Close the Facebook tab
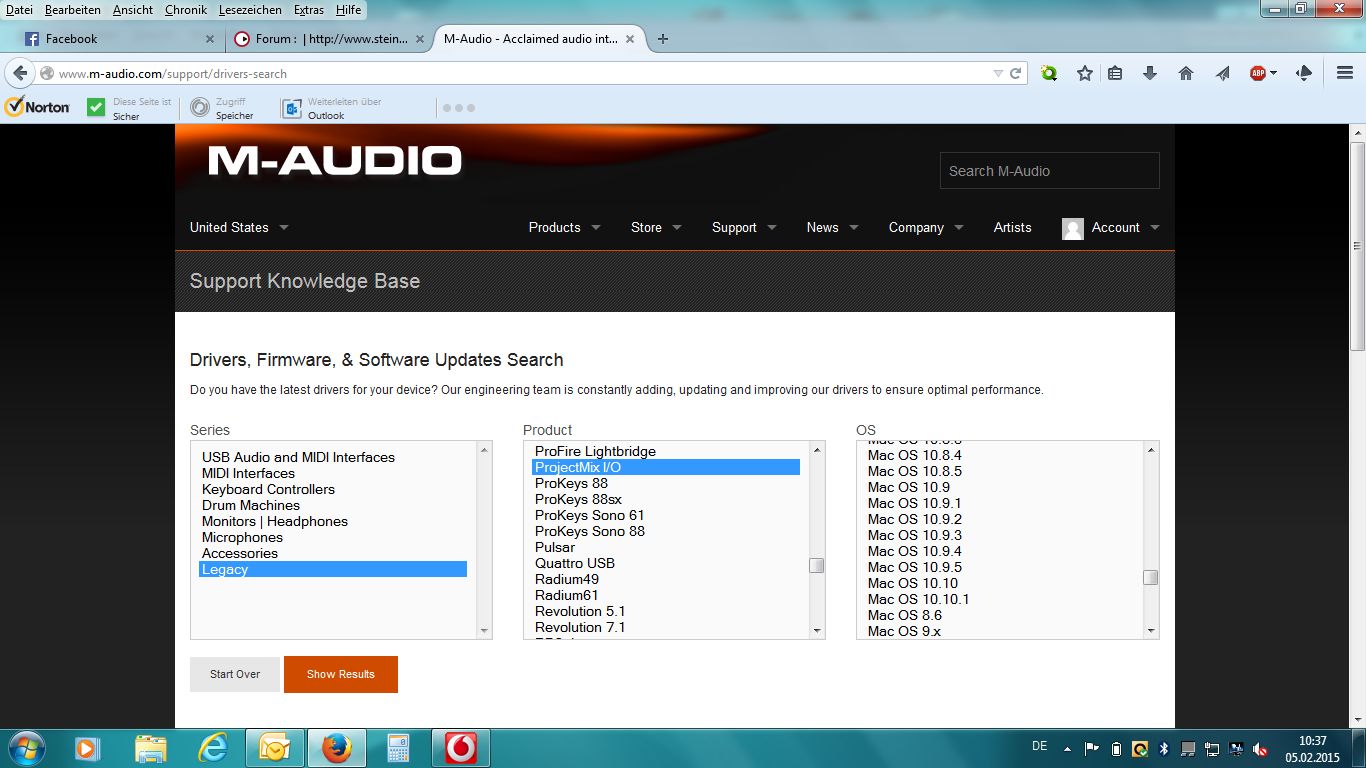The width and height of the screenshot is (1366, 768). 210,39
